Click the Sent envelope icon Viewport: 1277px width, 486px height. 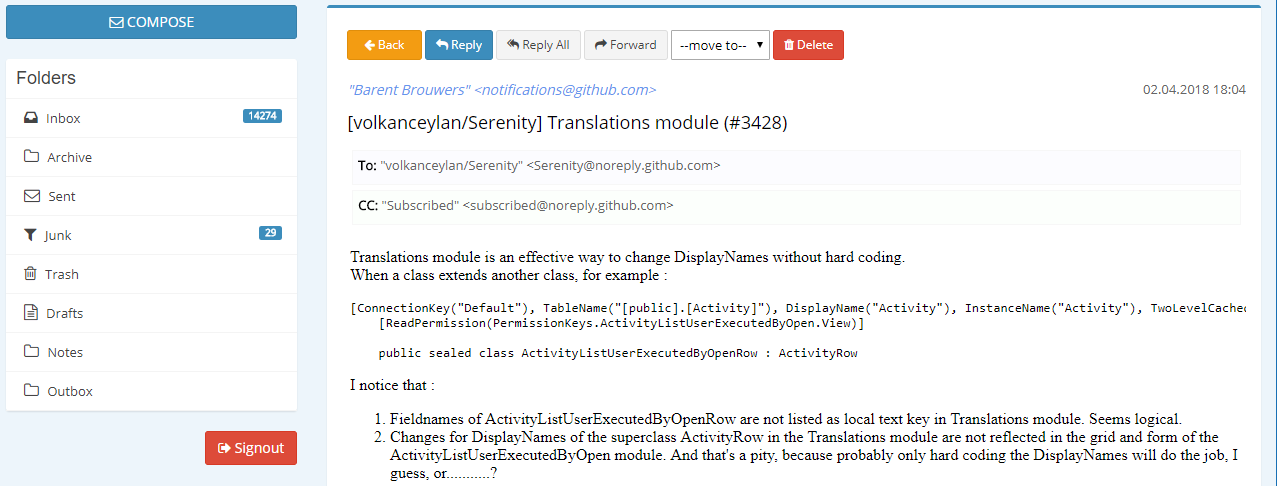point(31,196)
